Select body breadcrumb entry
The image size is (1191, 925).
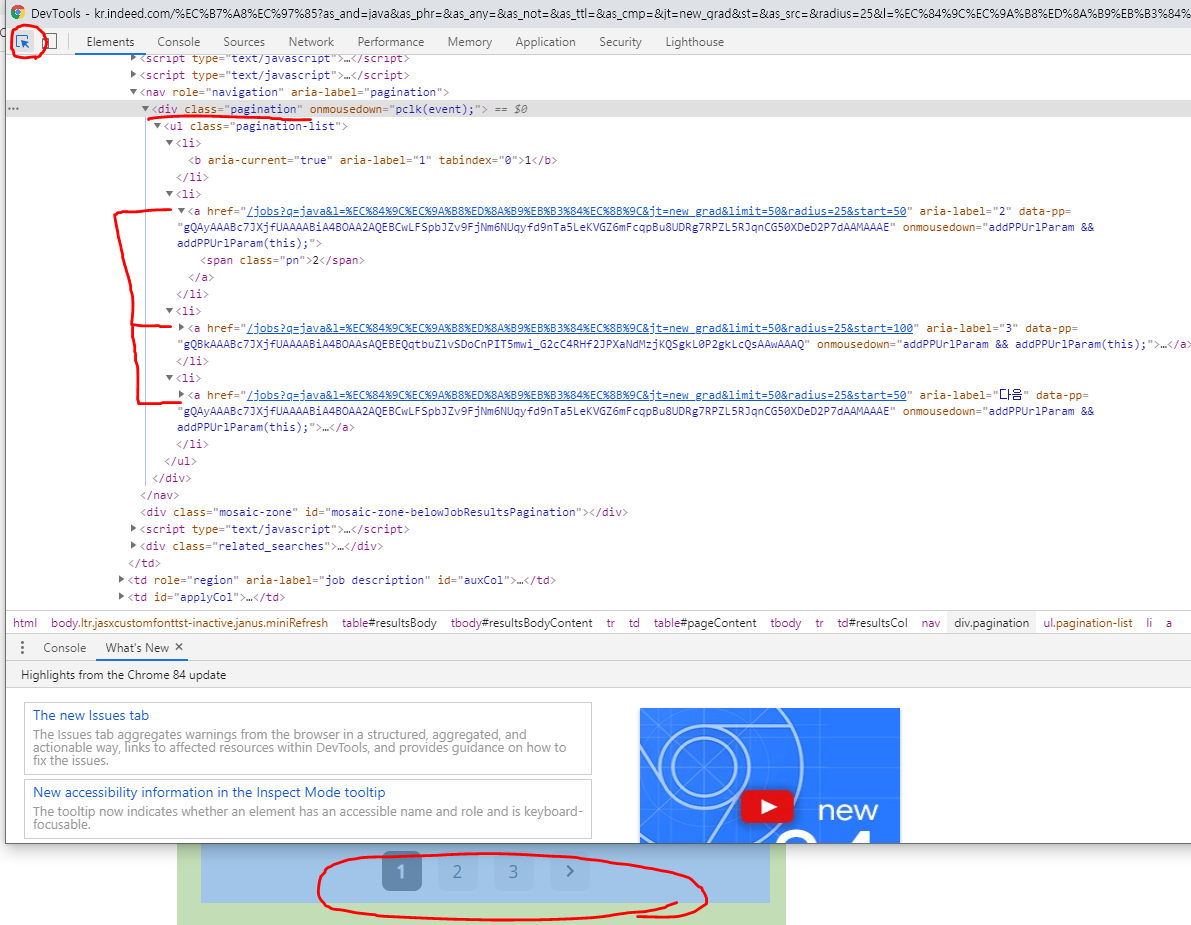coord(189,623)
